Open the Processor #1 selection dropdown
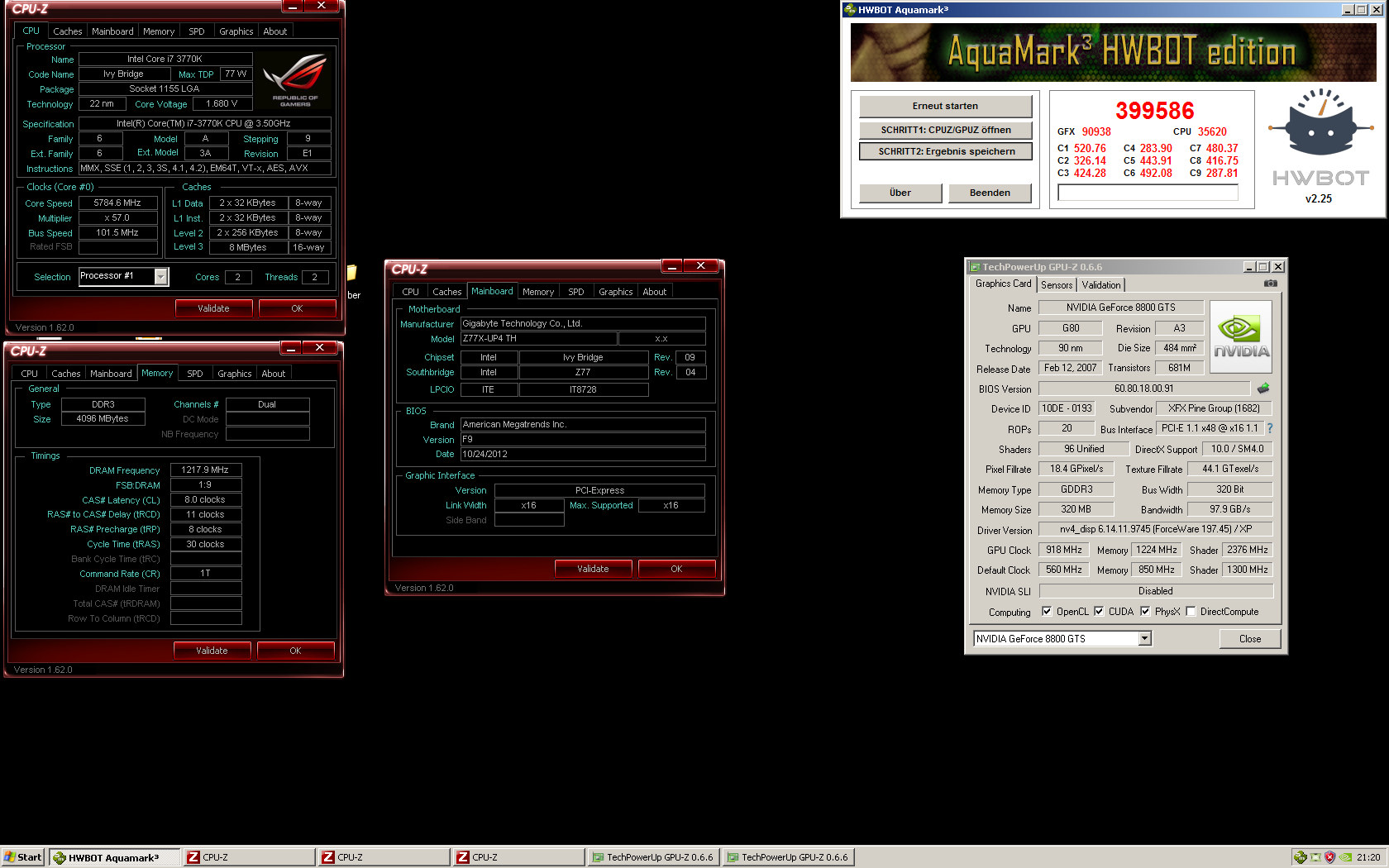Screen dimensions: 1389x868 161,277
